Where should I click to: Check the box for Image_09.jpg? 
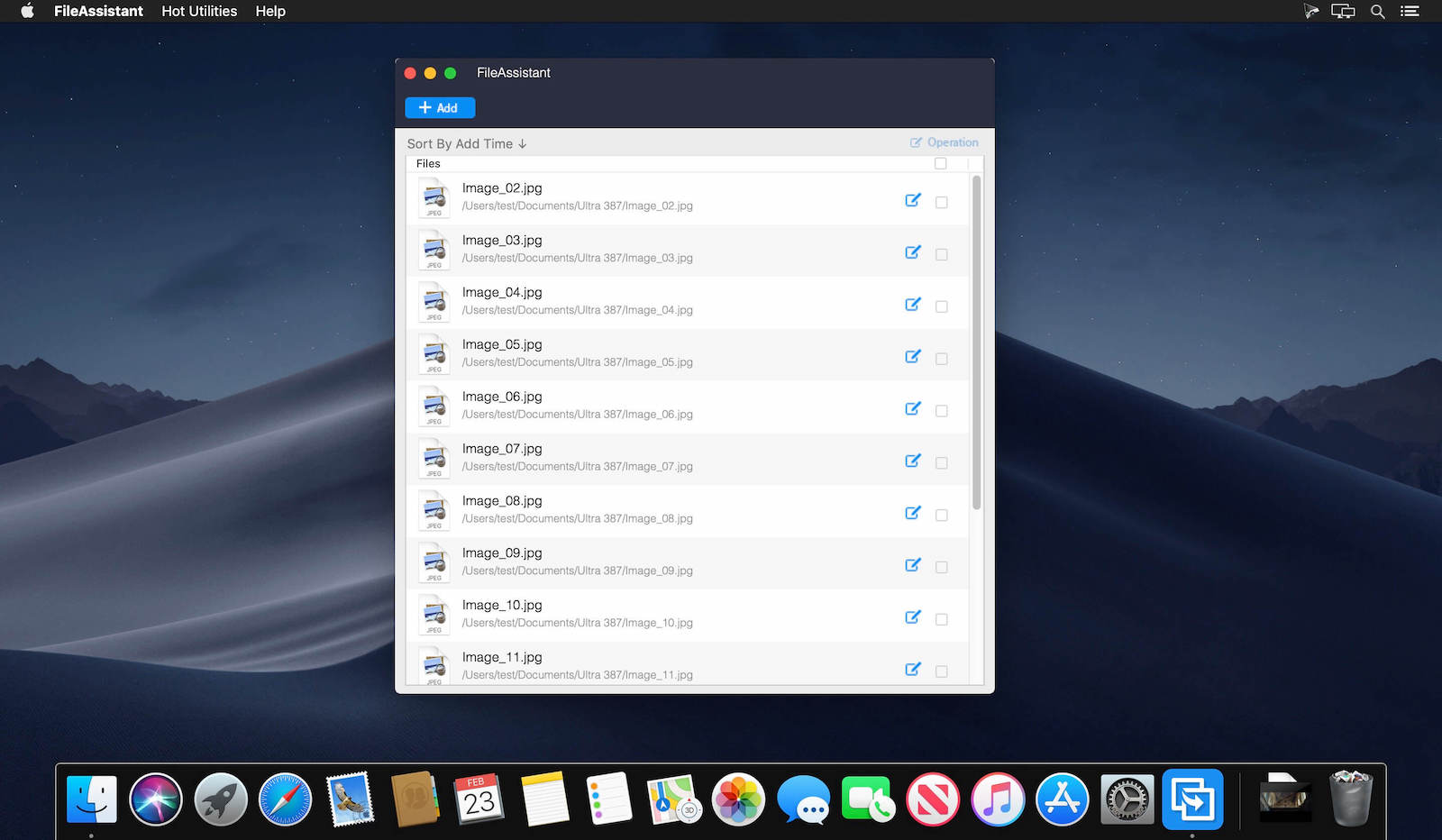(x=942, y=568)
